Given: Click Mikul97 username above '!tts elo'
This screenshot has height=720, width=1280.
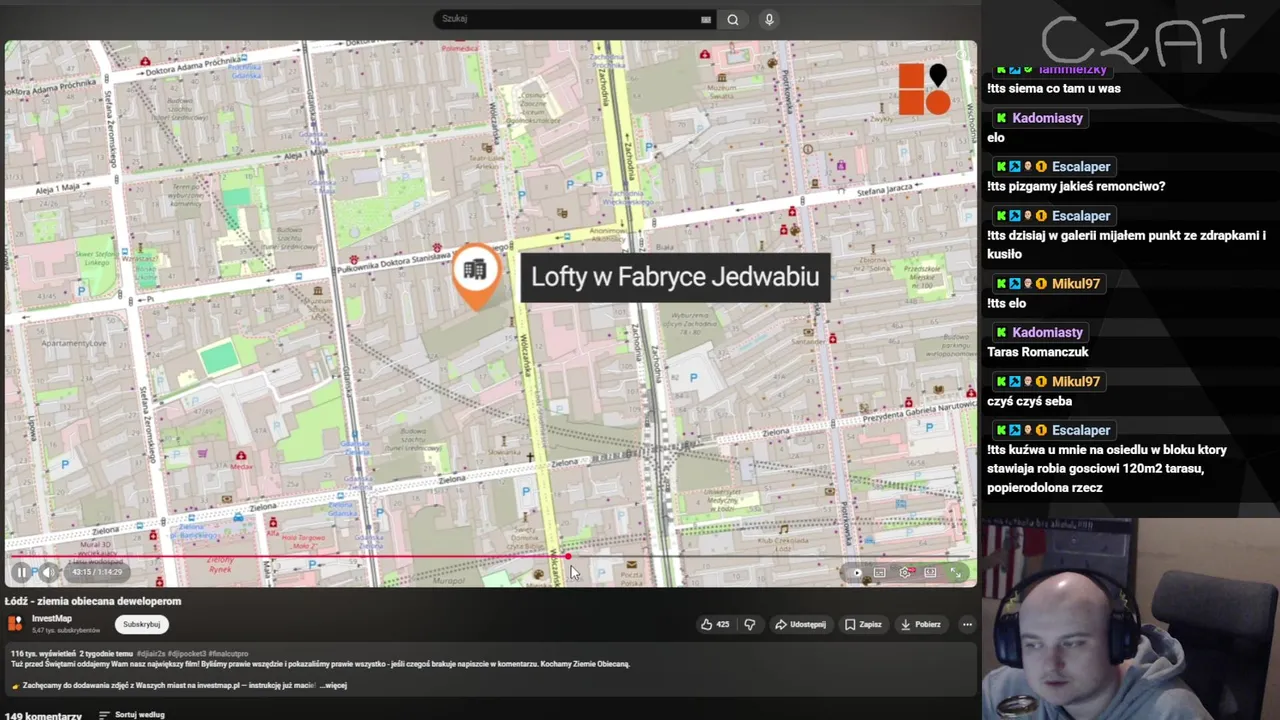Looking at the screenshot, I should pyautogui.click(x=1076, y=284).
